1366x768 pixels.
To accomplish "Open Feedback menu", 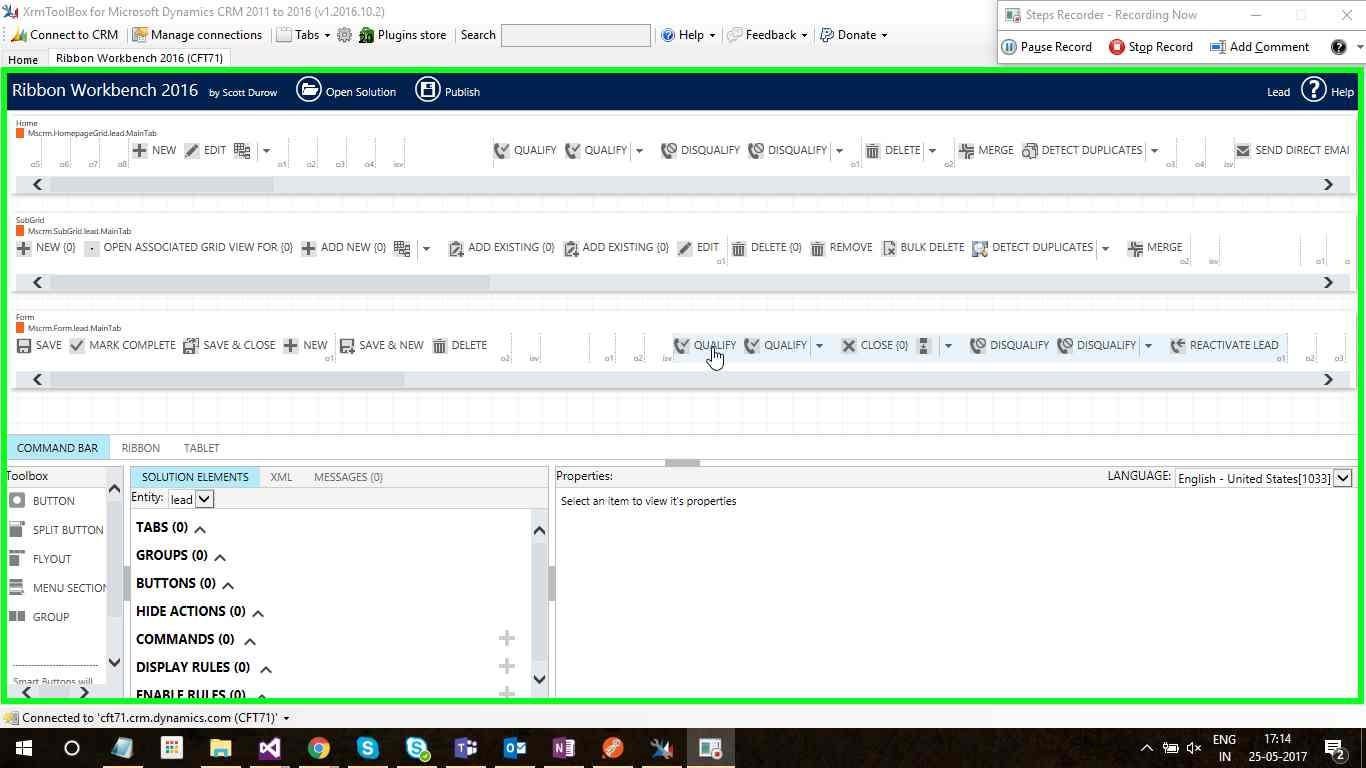I will pyautogui.click(x=767, y=35).
